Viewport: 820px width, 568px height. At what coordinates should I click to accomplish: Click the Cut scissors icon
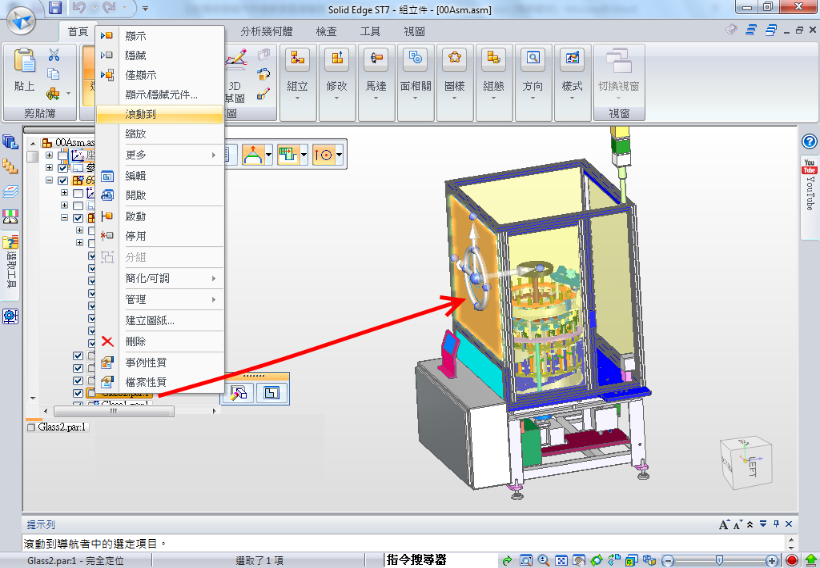pos(55,55)
